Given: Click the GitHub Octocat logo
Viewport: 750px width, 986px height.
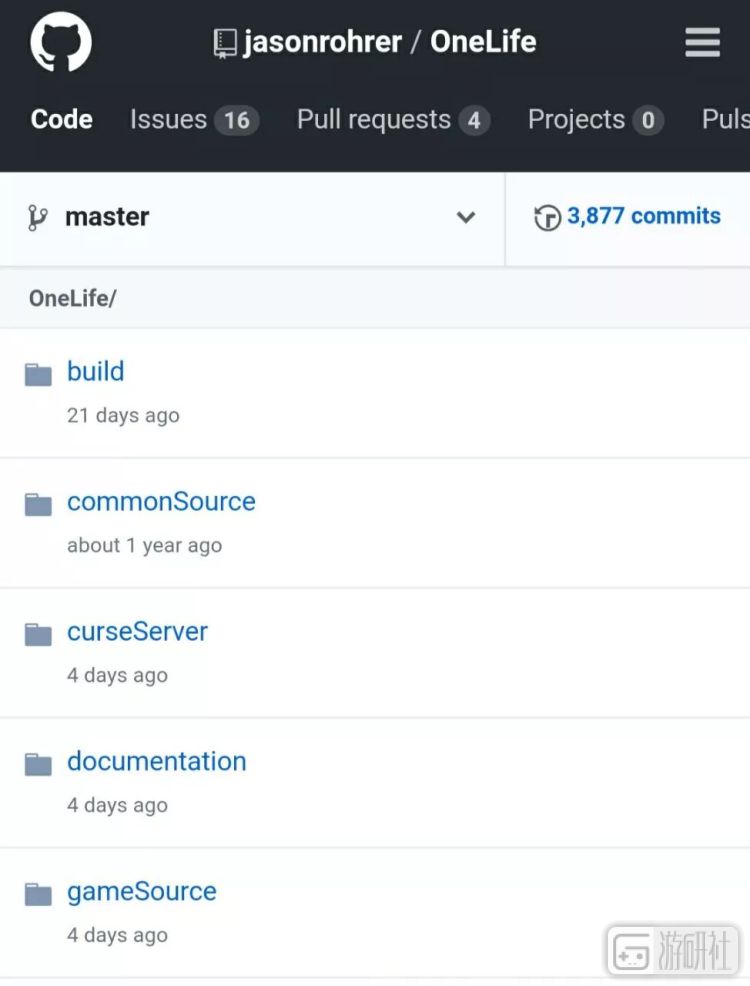Looking at the screenshot, I should (60, 43).
